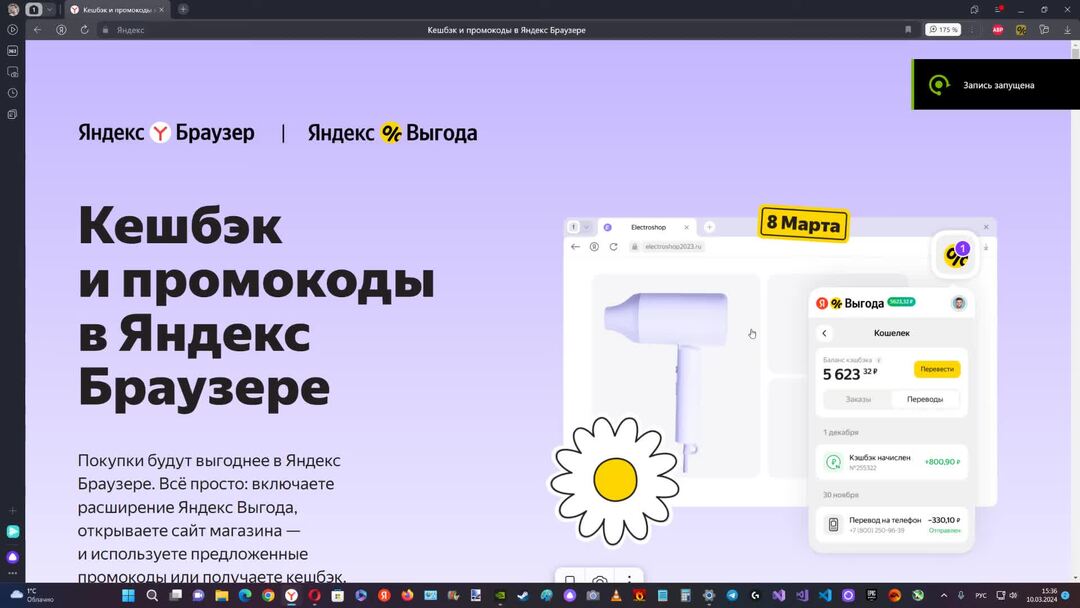Expand the tab group dropdown arrow
The height and width of the screenshot is (608, 1080).
point(50,10)
